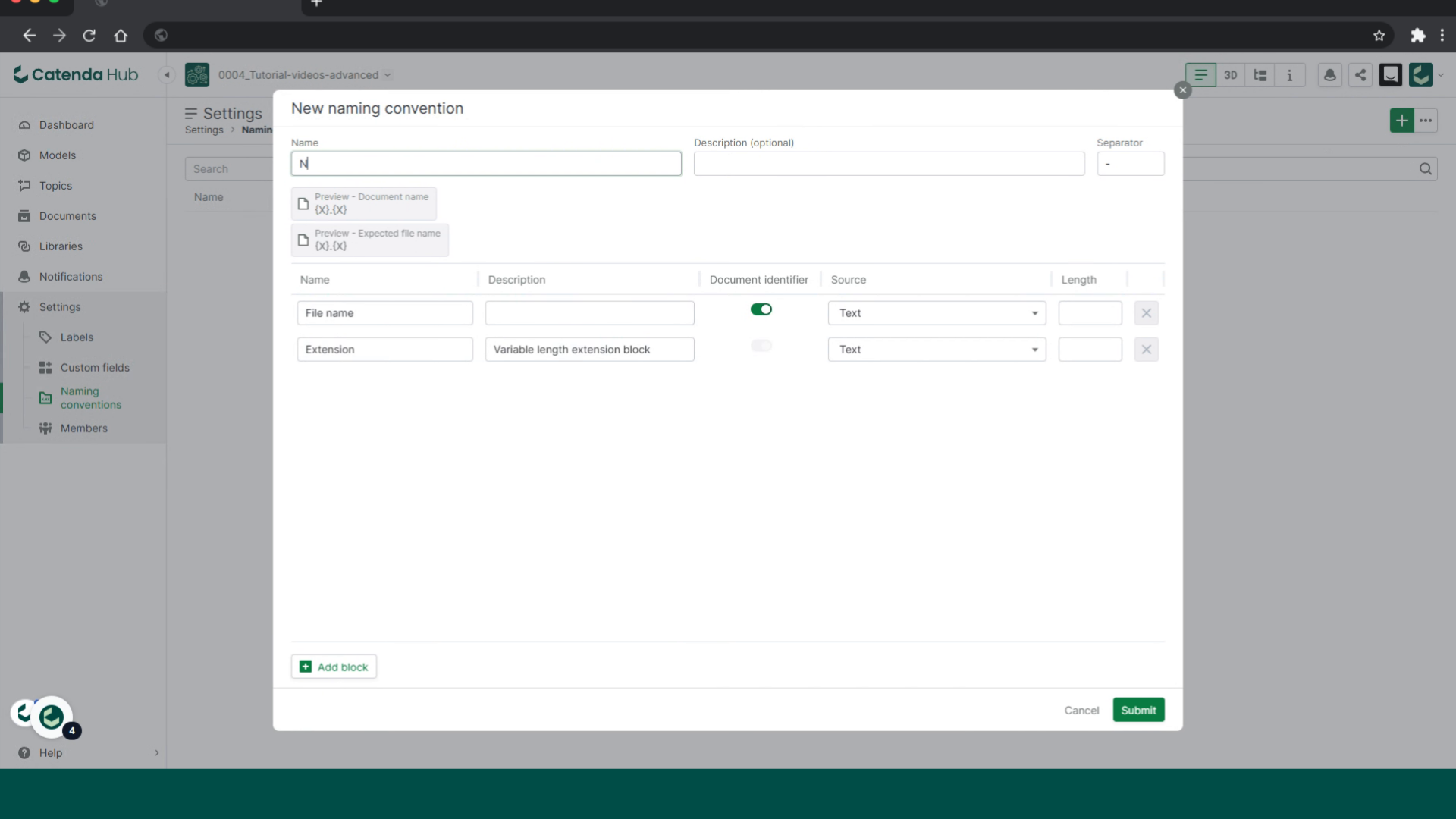The width and height of the screenshot is (1456, 819).
Task: Select Naming conventions in sidebar
Action: [90, 398]
